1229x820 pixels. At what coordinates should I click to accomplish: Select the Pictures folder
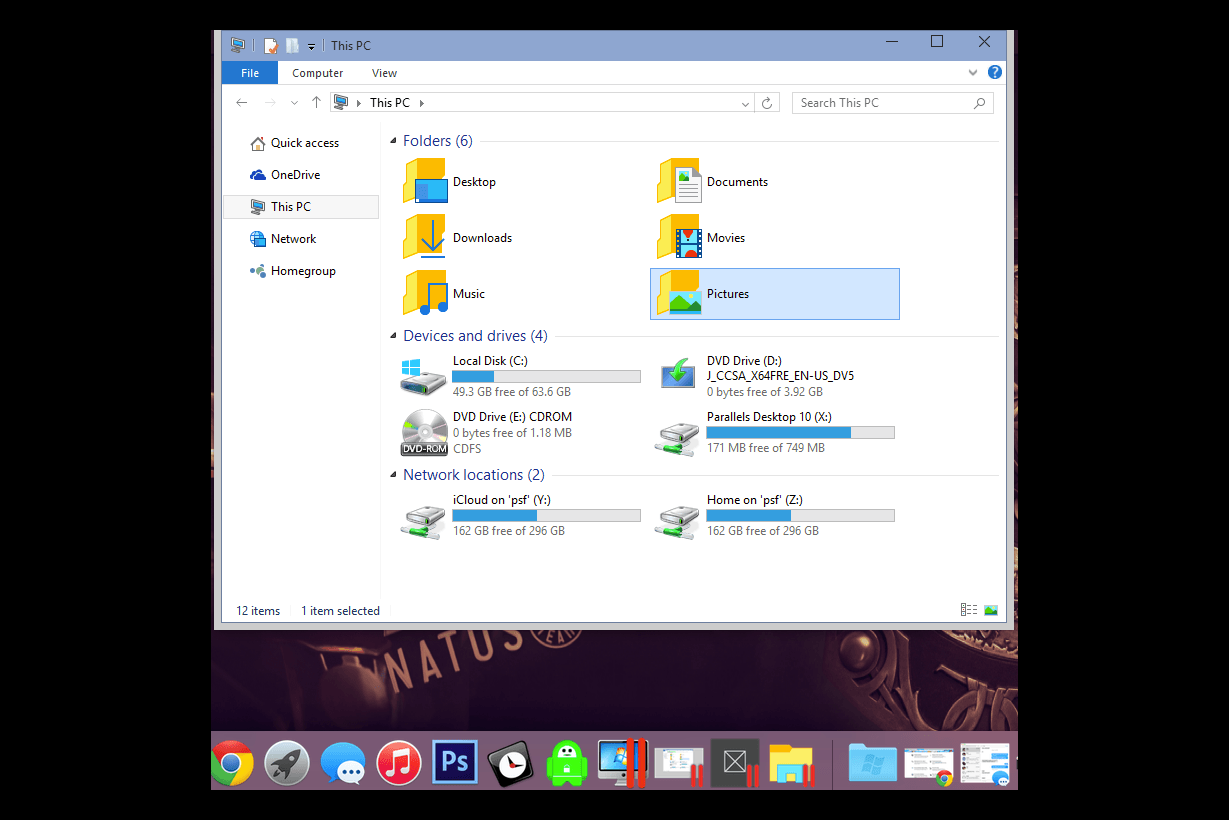775,294
